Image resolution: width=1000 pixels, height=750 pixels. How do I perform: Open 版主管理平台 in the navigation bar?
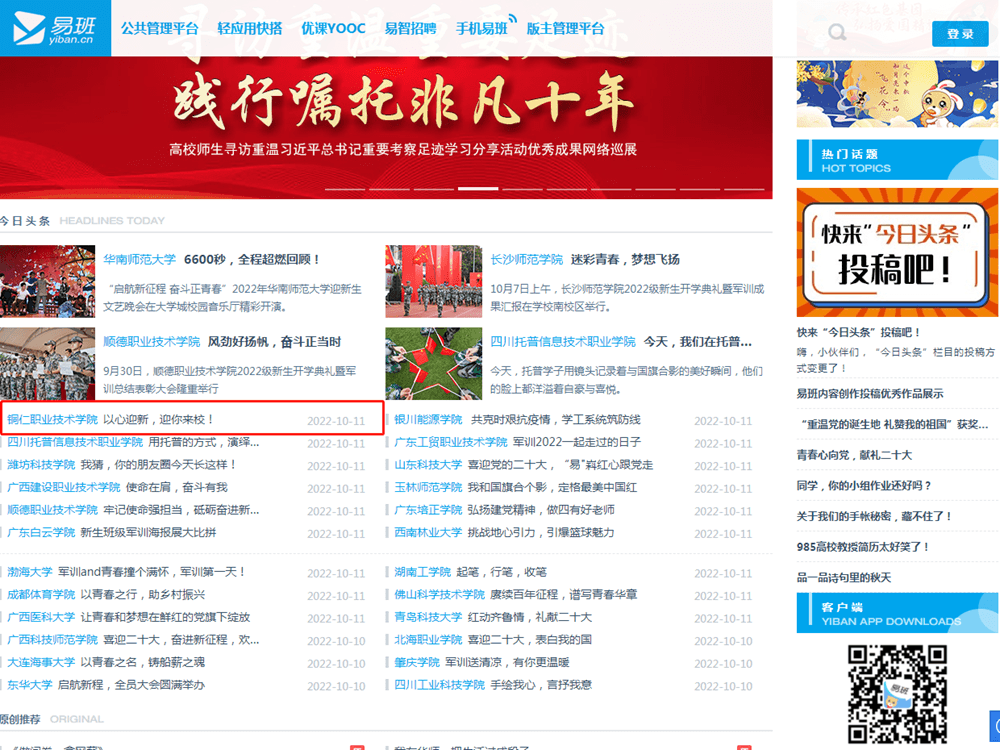click(x=565, y=29)
